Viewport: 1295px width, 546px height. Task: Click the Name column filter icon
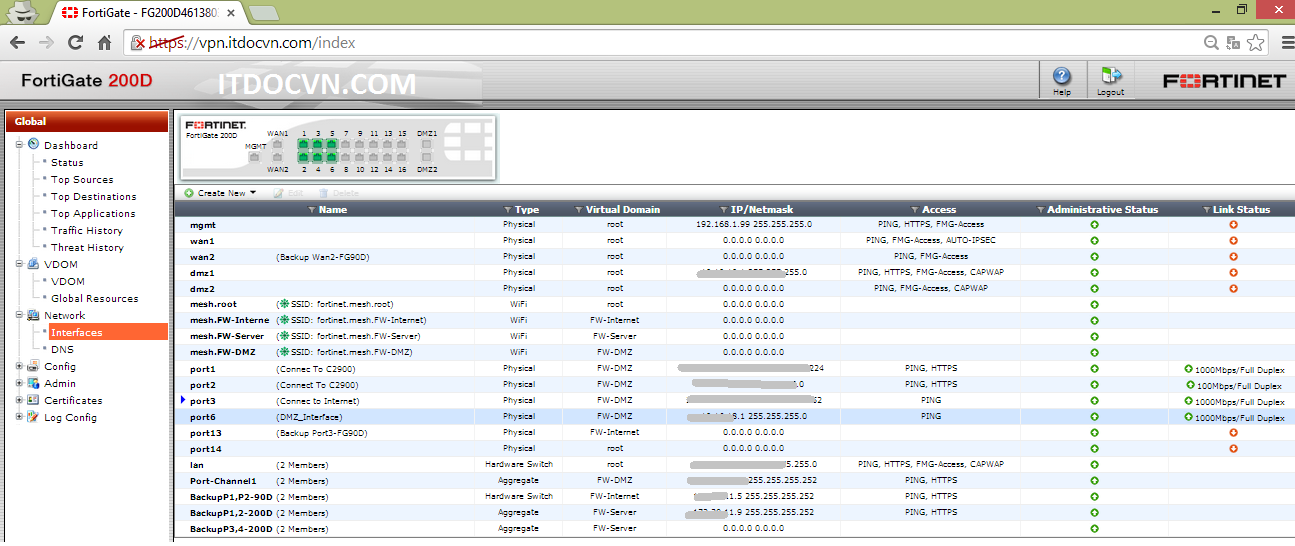click(312, 210)
